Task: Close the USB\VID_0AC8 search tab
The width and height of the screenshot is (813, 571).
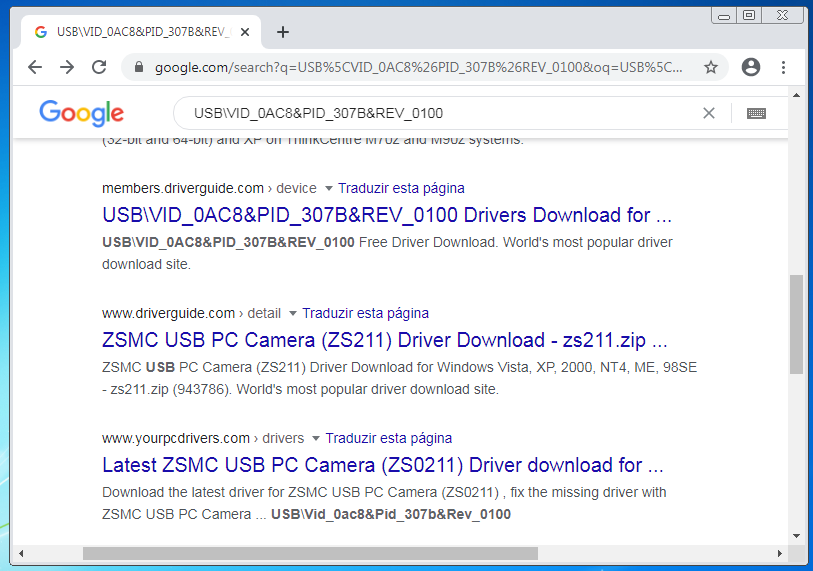Action: click(x=245, y=32)
